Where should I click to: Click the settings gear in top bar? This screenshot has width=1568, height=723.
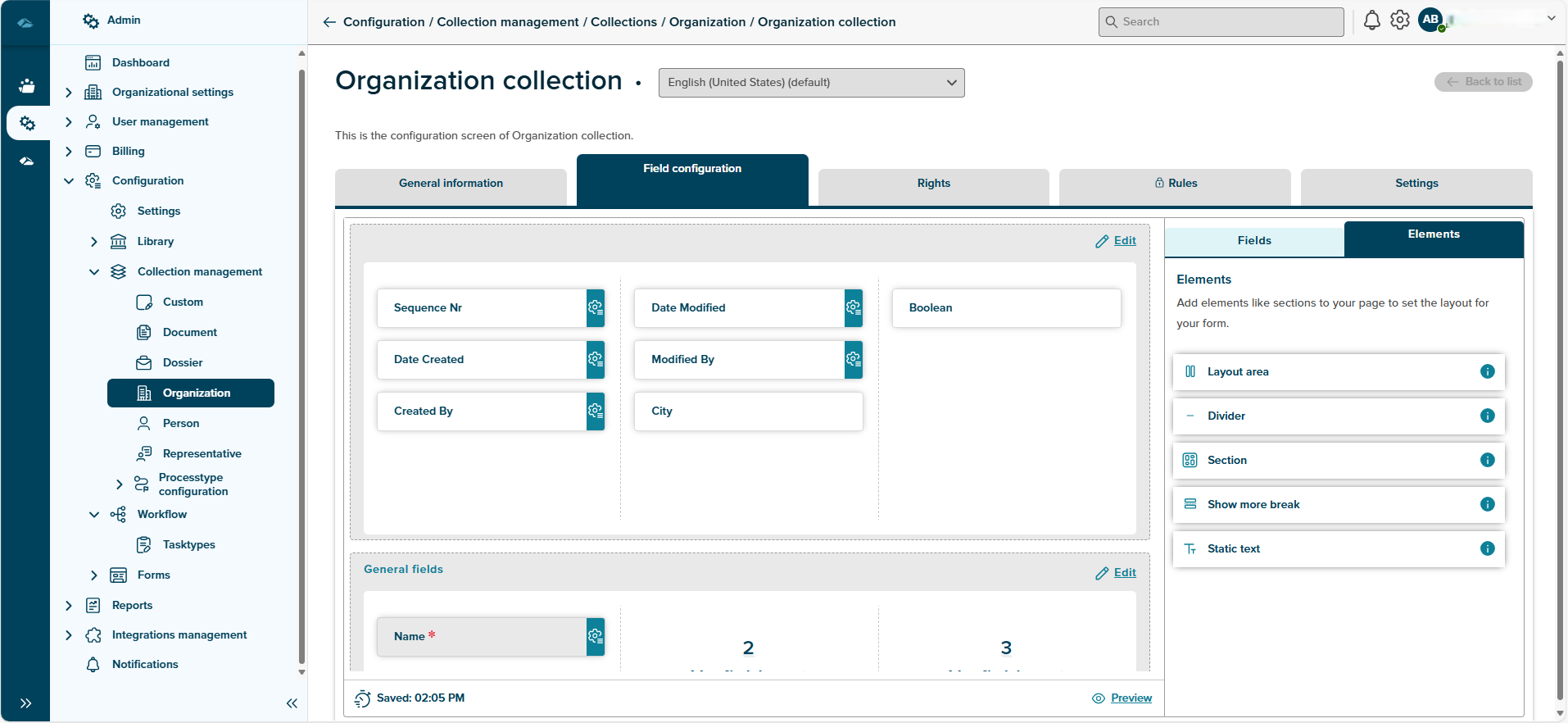[x=1400, y=20]
